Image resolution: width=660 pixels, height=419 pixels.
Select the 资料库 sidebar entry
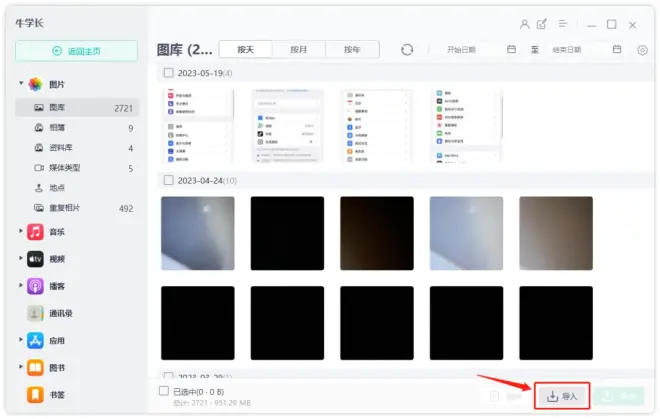pyautogui.click(x=77, y=148)
